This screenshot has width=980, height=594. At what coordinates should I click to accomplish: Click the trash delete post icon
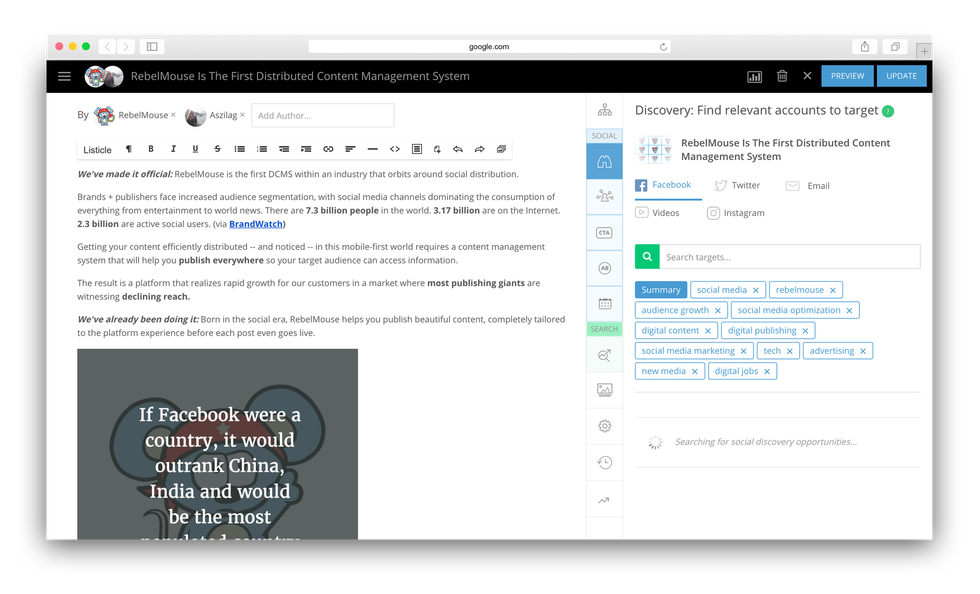point(782,76)
